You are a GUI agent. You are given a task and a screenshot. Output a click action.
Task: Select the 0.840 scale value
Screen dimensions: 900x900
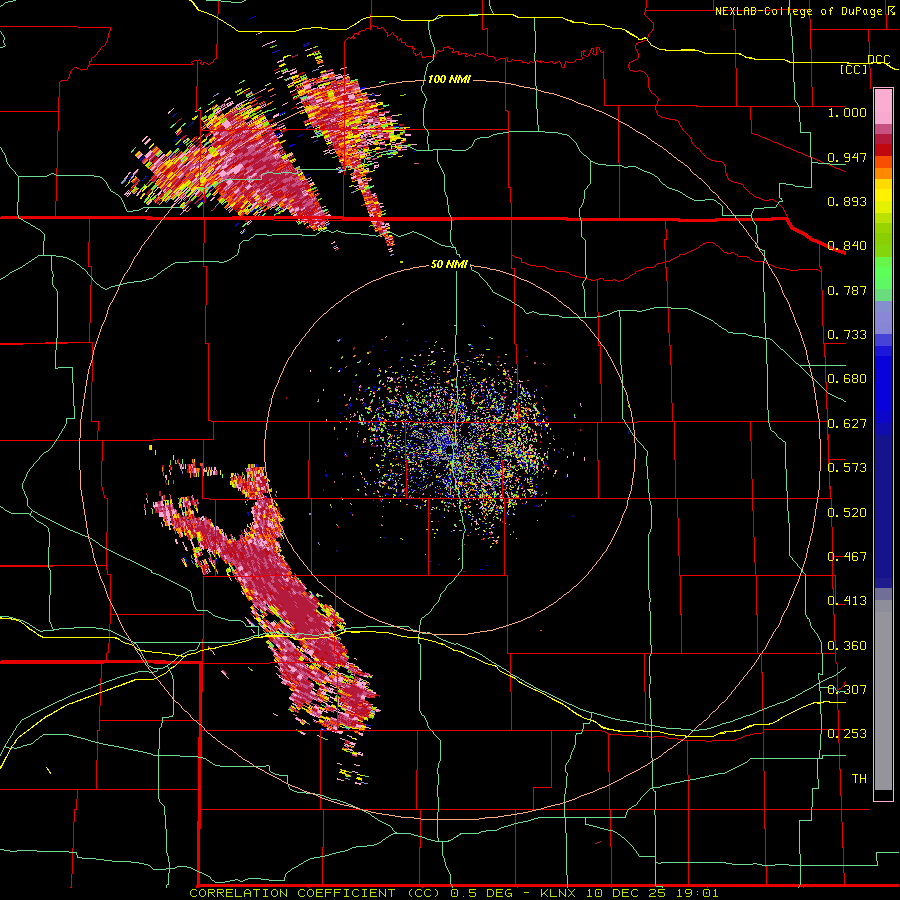coord(847,246)
